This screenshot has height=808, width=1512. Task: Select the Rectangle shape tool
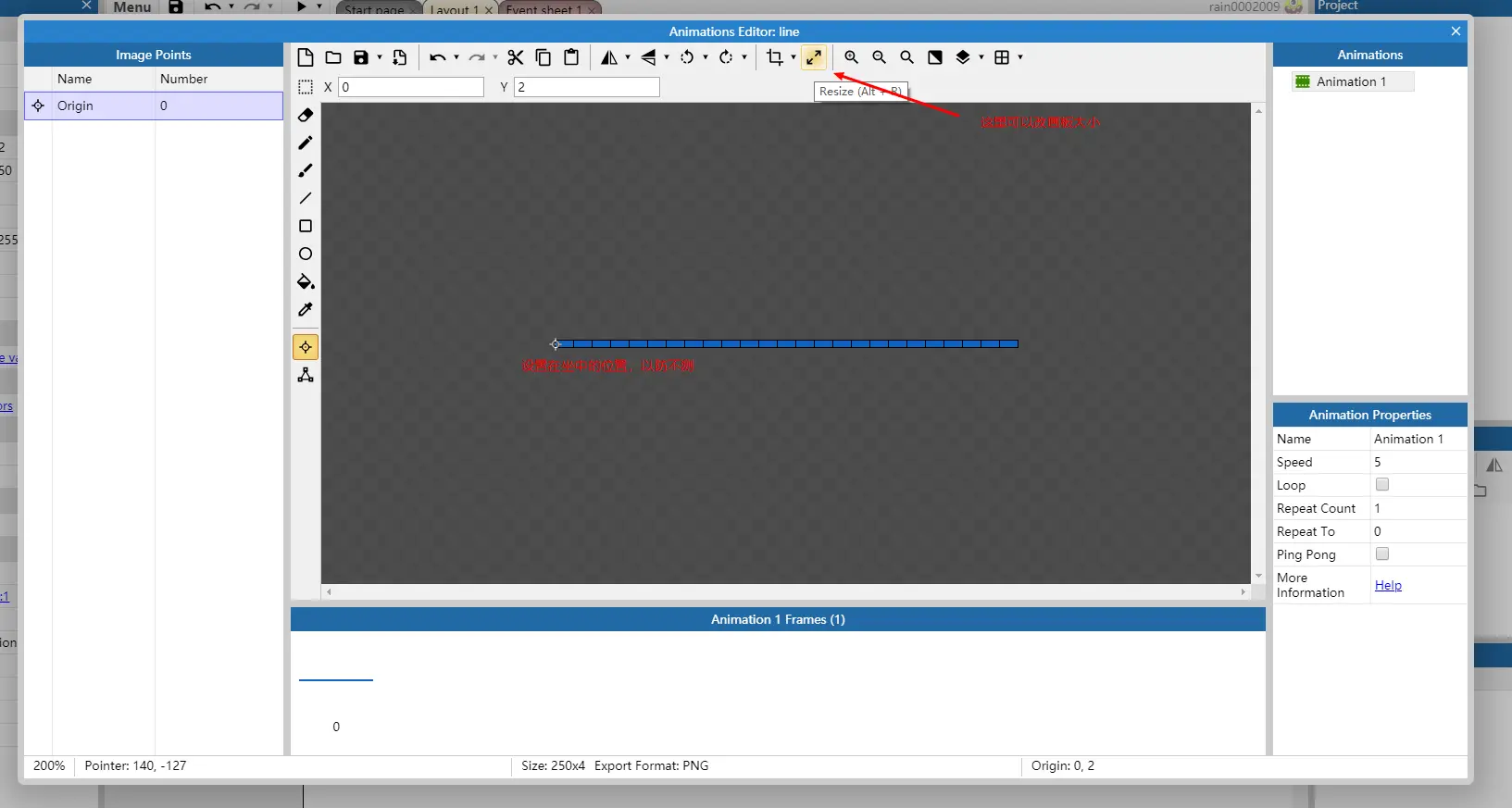click(306, 226)
